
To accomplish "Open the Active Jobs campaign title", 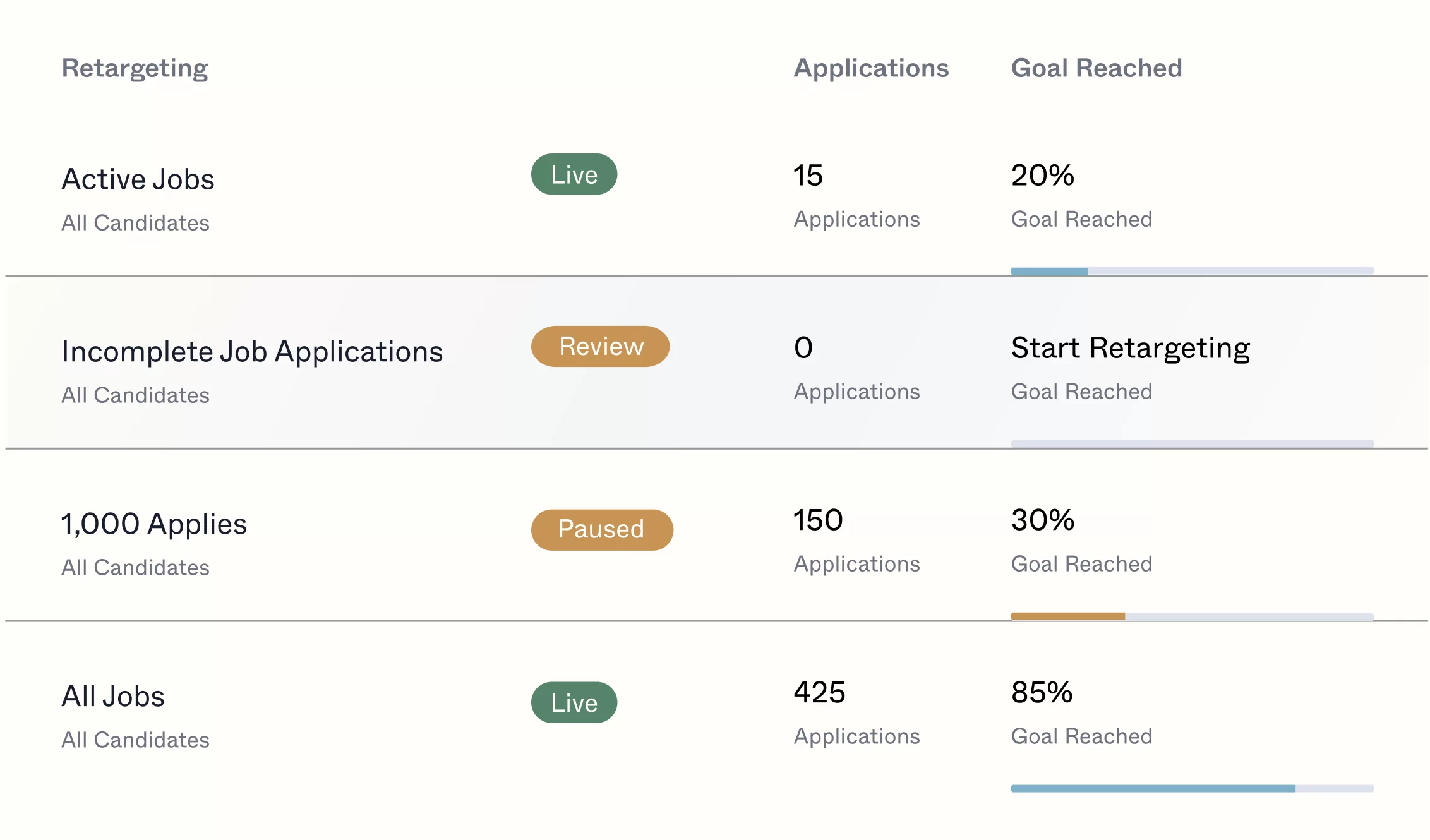I will click(138, 179).
